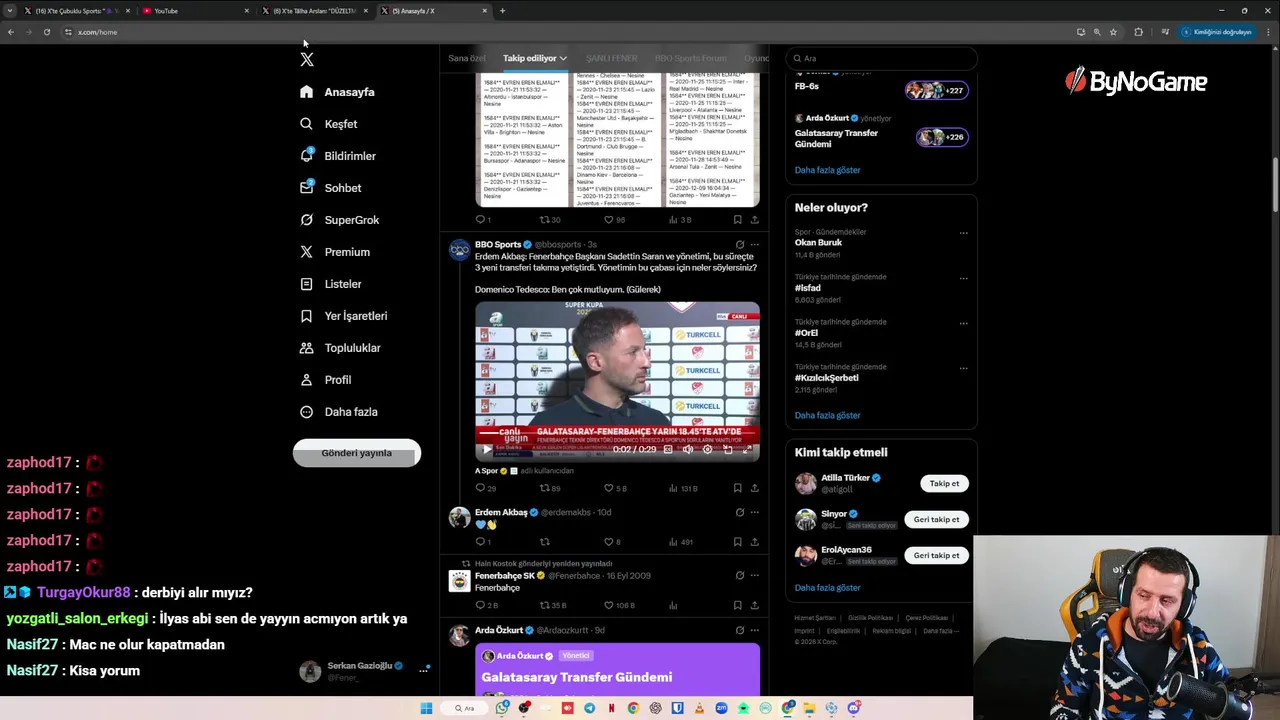Open Netflix from taskbar
This screenshot has width=1280, height=720.
(x=611, y=708)
